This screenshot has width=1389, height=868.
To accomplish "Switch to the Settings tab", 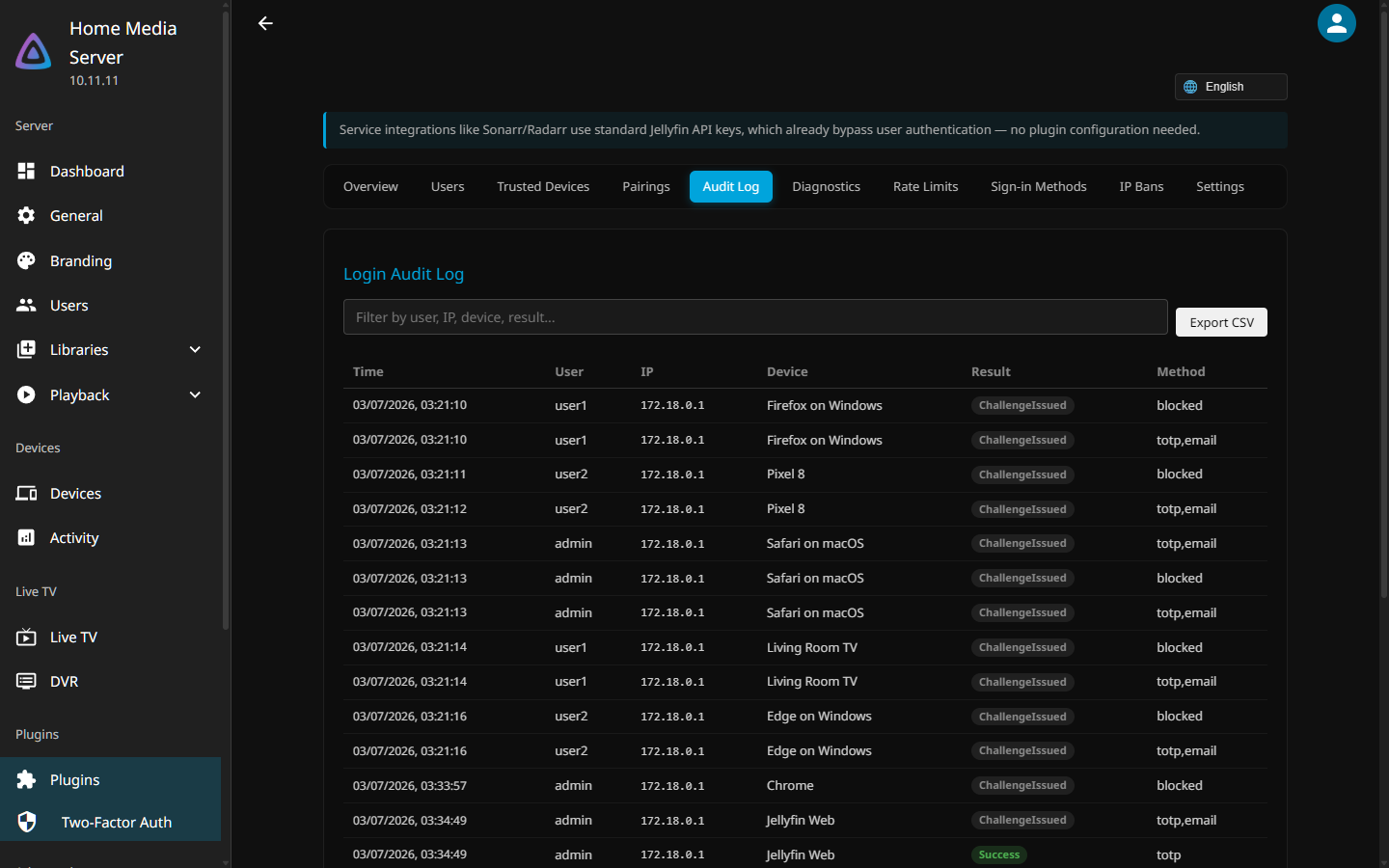I will 1220,186.
